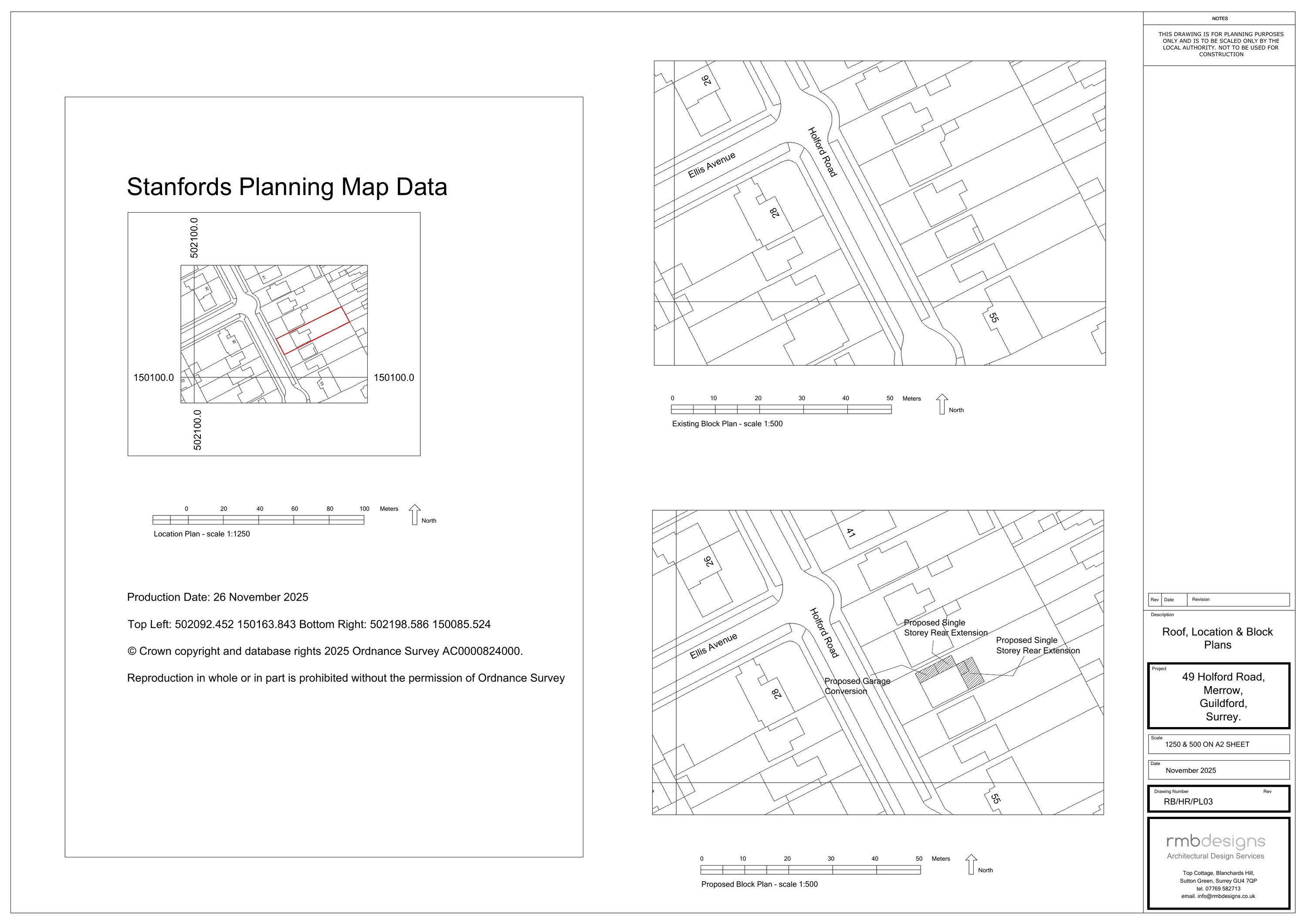Click the rmbdesigns logo
The image size is (1307, 924).
(x=1216, y=842)
